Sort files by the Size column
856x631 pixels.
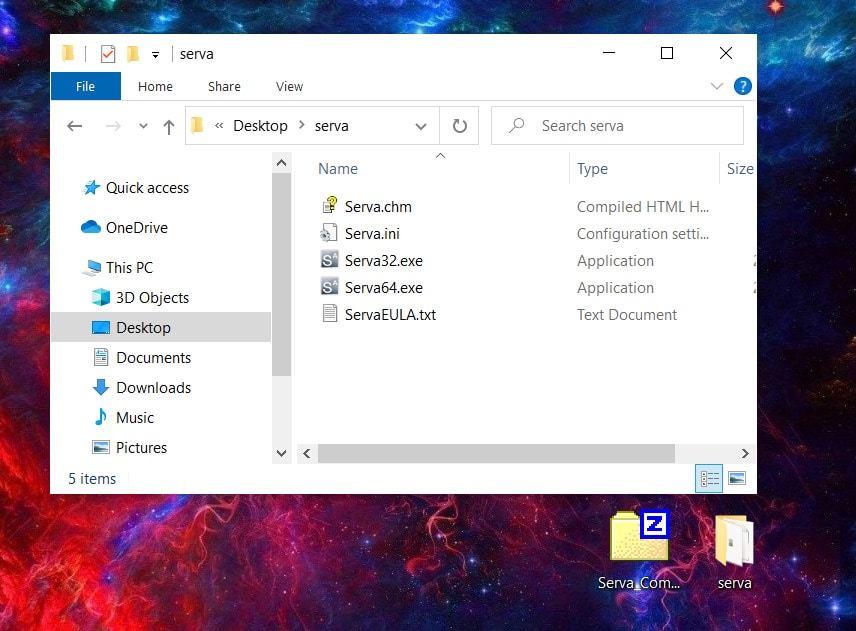pos(740,169)
